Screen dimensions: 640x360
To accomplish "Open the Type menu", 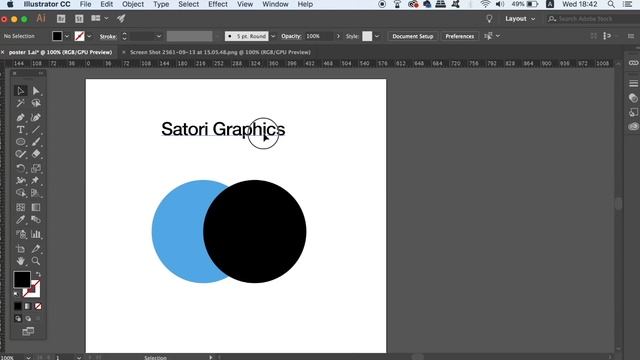I will [161, 4].
